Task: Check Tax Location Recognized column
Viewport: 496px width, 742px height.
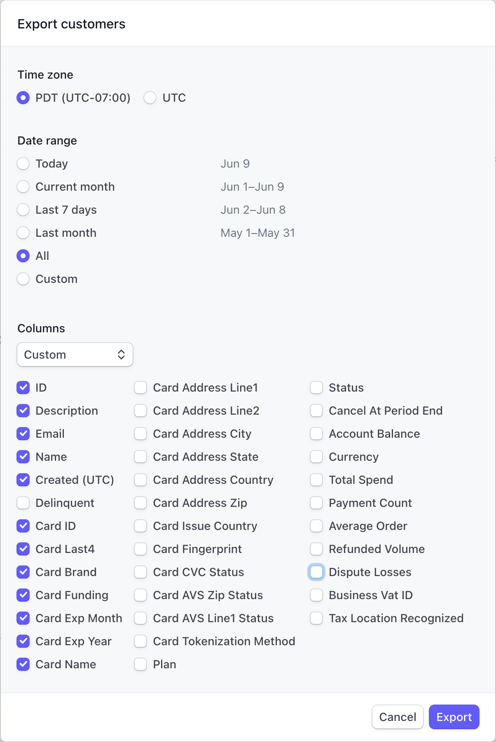Action: point(317,618)
